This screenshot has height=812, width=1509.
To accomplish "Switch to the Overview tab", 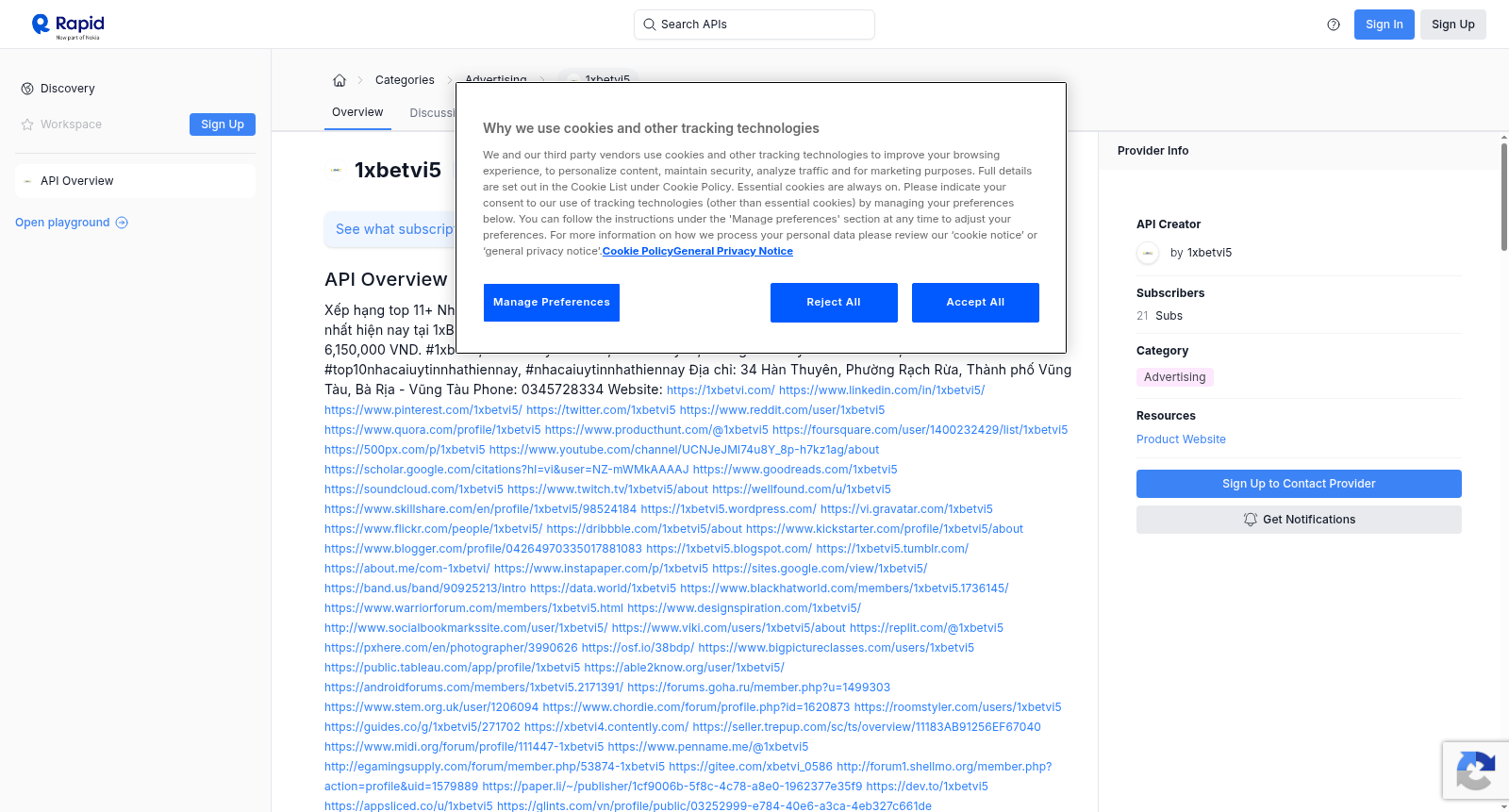I will click(x=357, y=112).
